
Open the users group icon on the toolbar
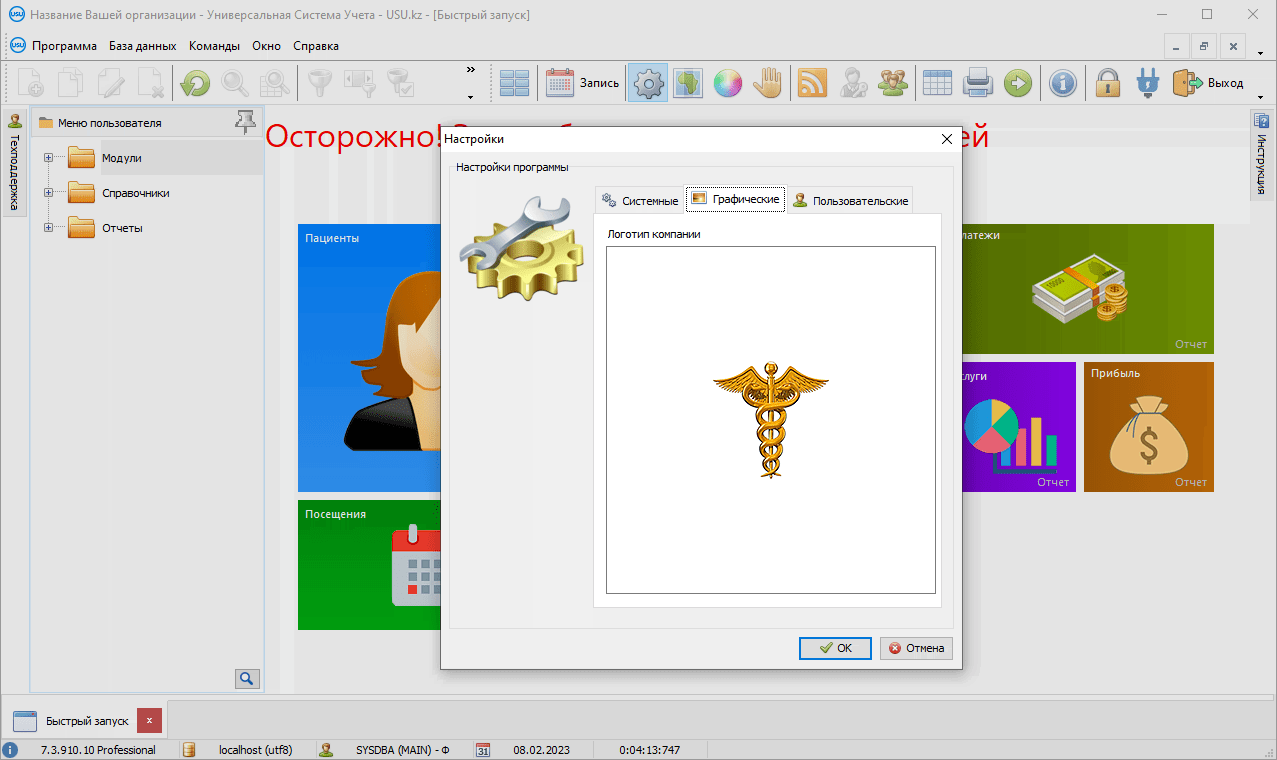point(892,82)
